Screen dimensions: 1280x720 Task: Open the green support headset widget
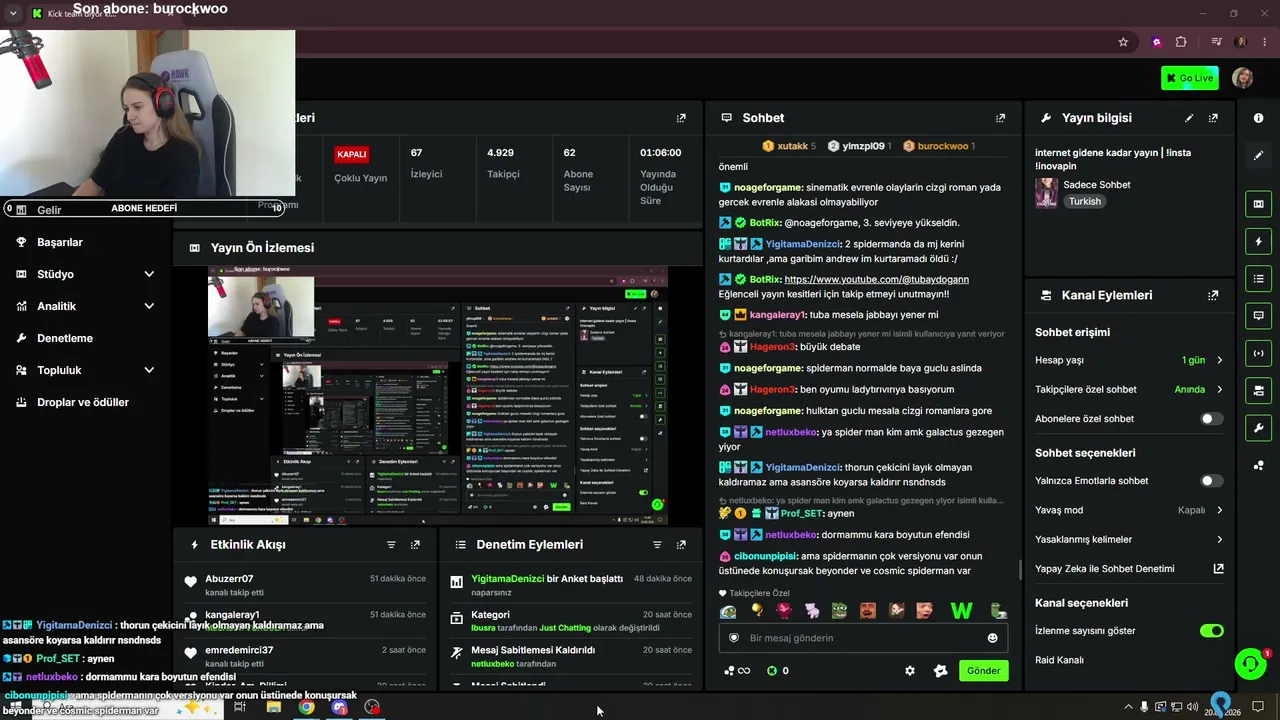(x=1250, y=663)
